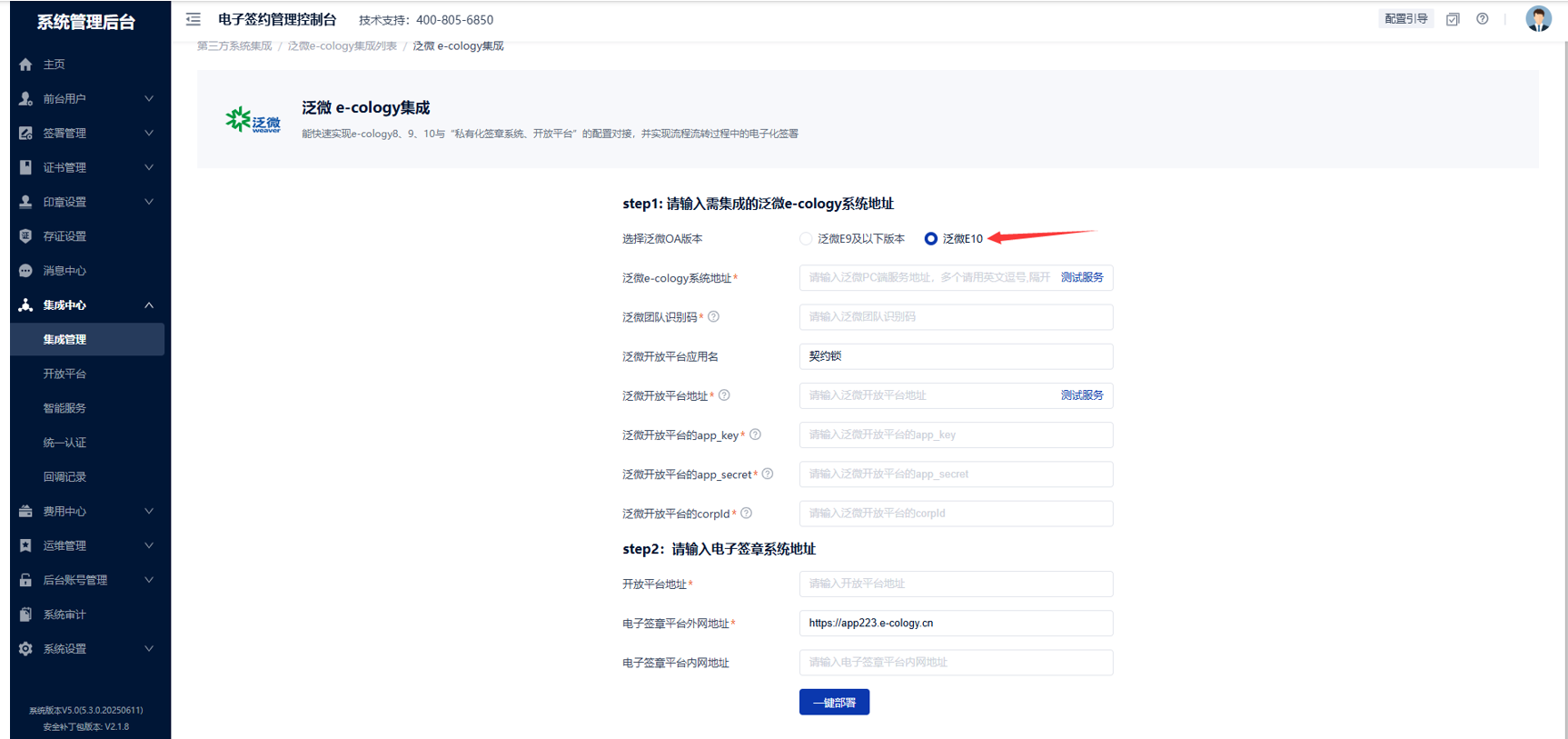Expand the 签署管理 menu chevron

[149, 134]
